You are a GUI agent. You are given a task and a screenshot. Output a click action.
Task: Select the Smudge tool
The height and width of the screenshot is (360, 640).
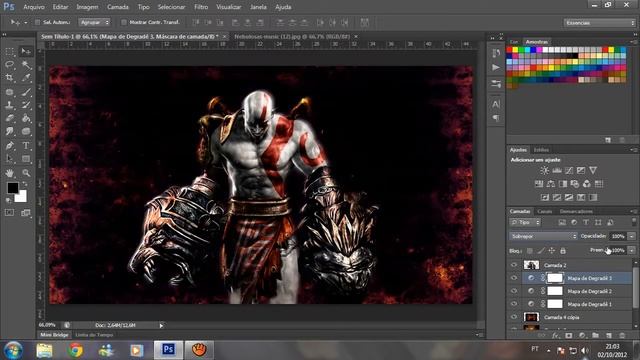pyautogui.click(x=10, y=131)
